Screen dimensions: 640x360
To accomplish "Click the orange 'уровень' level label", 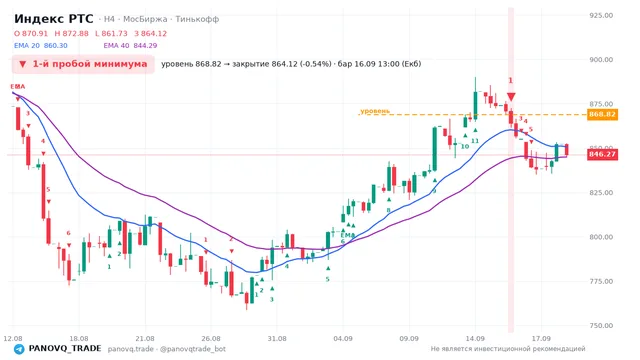I will (375, 111).
